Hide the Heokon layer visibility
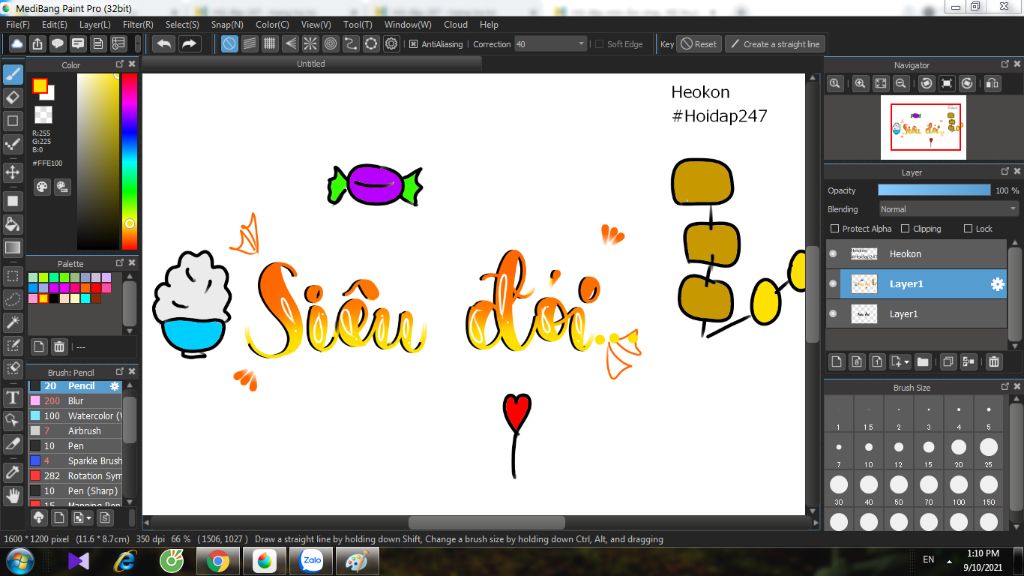This screenshot has width=1024, height=576. tap(832, 254)
